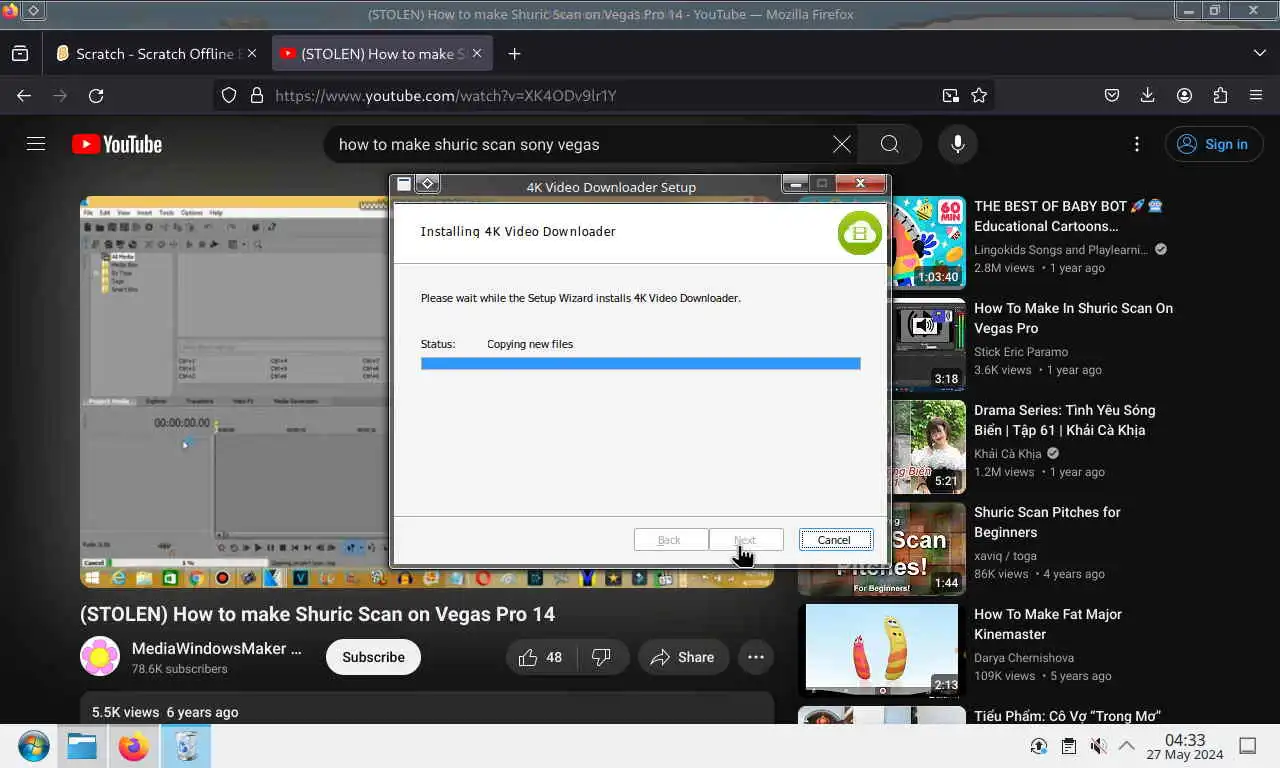Screen dimensions: 1280x768
Task: Go to YouTube home via logo
Action: click(x=117, y=145)
